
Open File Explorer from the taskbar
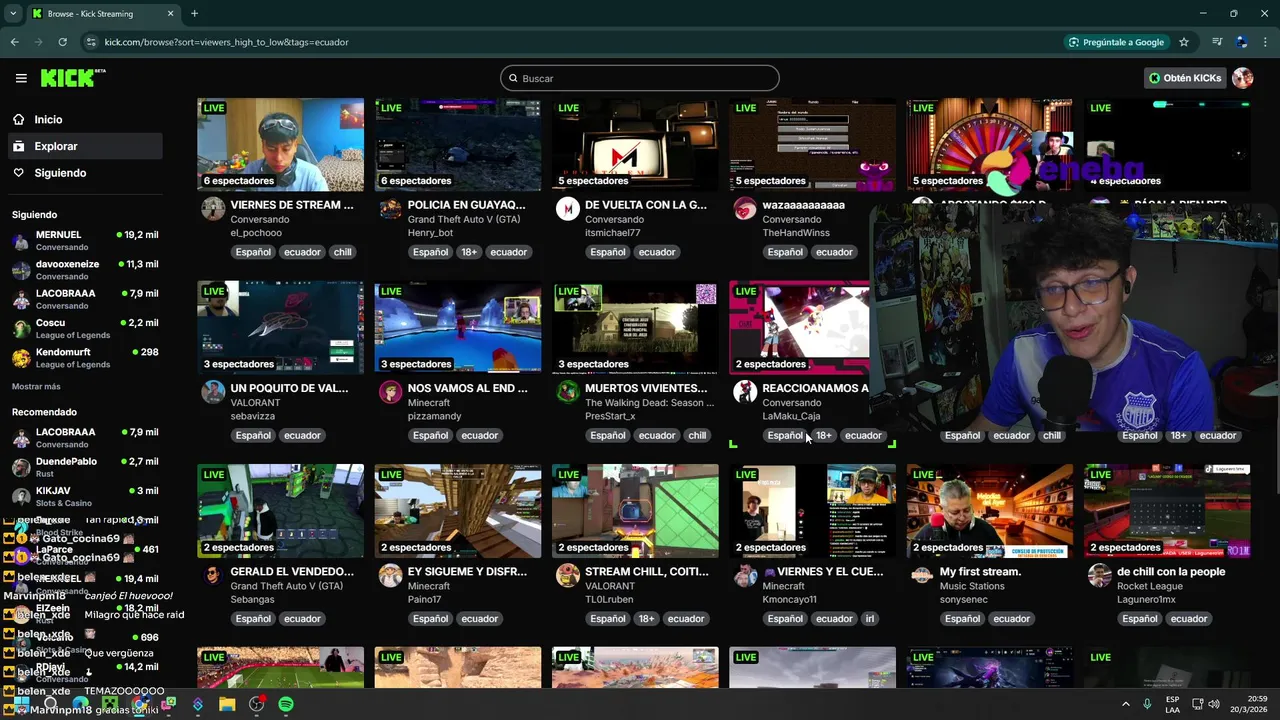click(227, 704)
